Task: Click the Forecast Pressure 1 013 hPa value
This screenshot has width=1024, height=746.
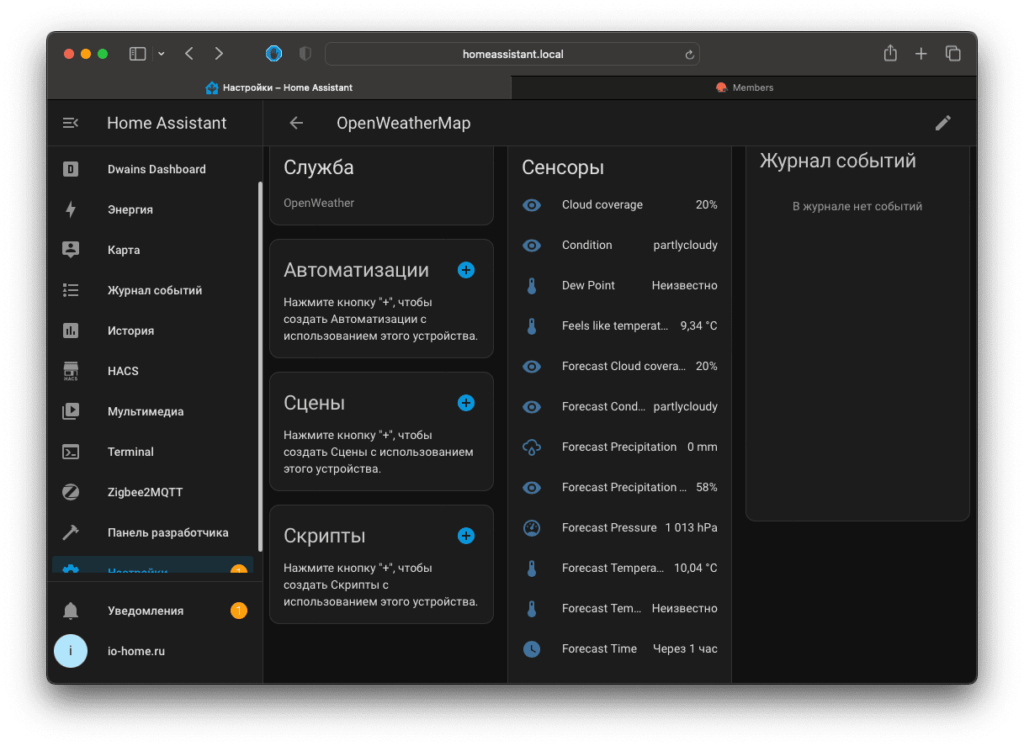Action: 691,528
